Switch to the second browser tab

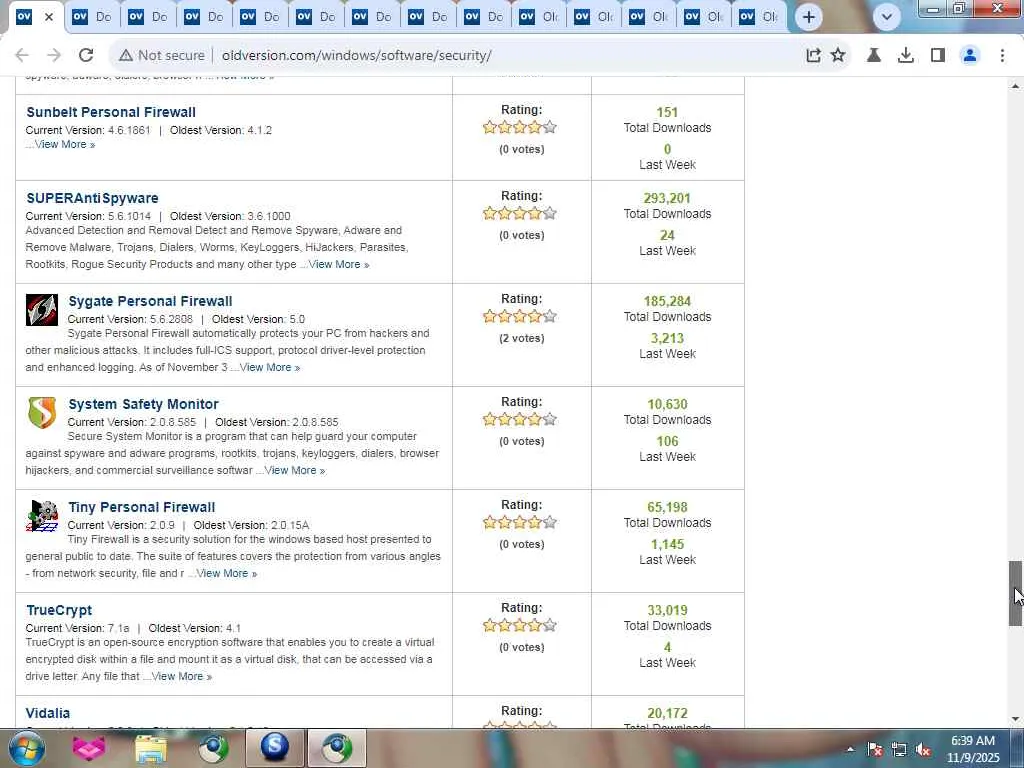coord(92,17)
